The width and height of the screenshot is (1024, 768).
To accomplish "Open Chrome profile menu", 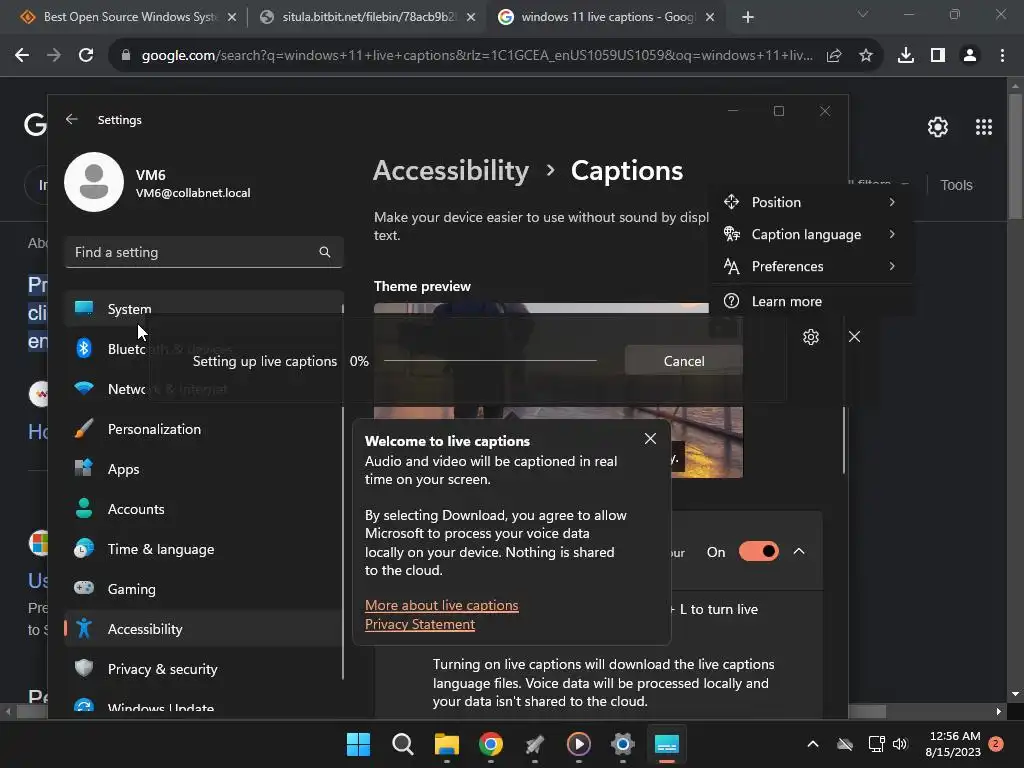I will pos(970,56).
